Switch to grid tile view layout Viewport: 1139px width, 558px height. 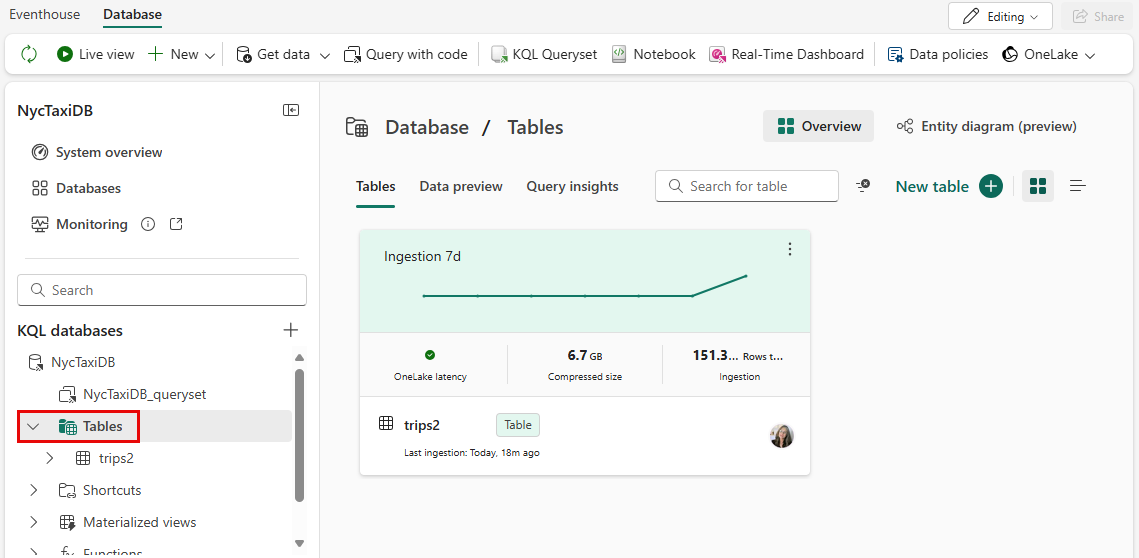click(x=1038, y=186)
